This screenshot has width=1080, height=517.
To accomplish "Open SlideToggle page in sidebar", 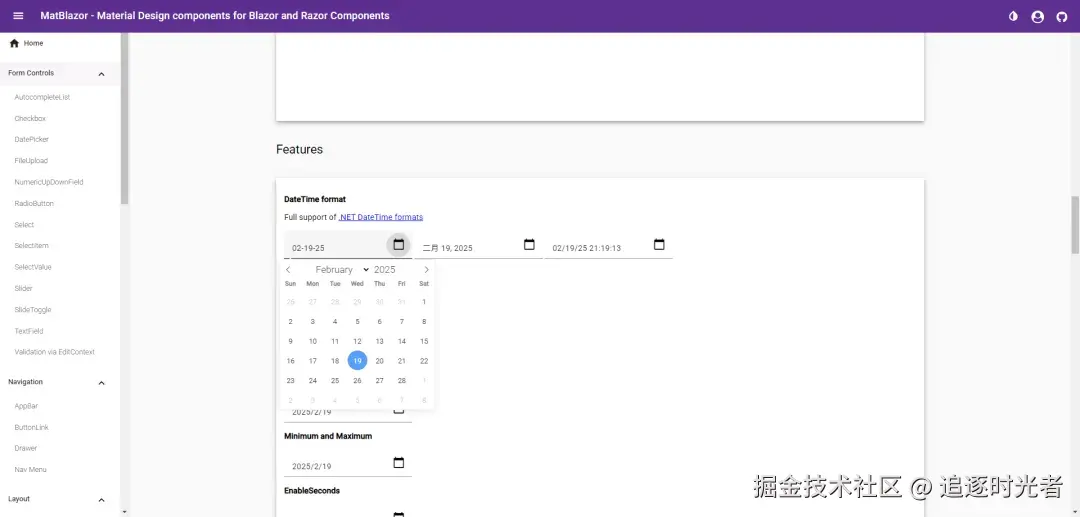I will pyautogui.click(x=33, y=309).
